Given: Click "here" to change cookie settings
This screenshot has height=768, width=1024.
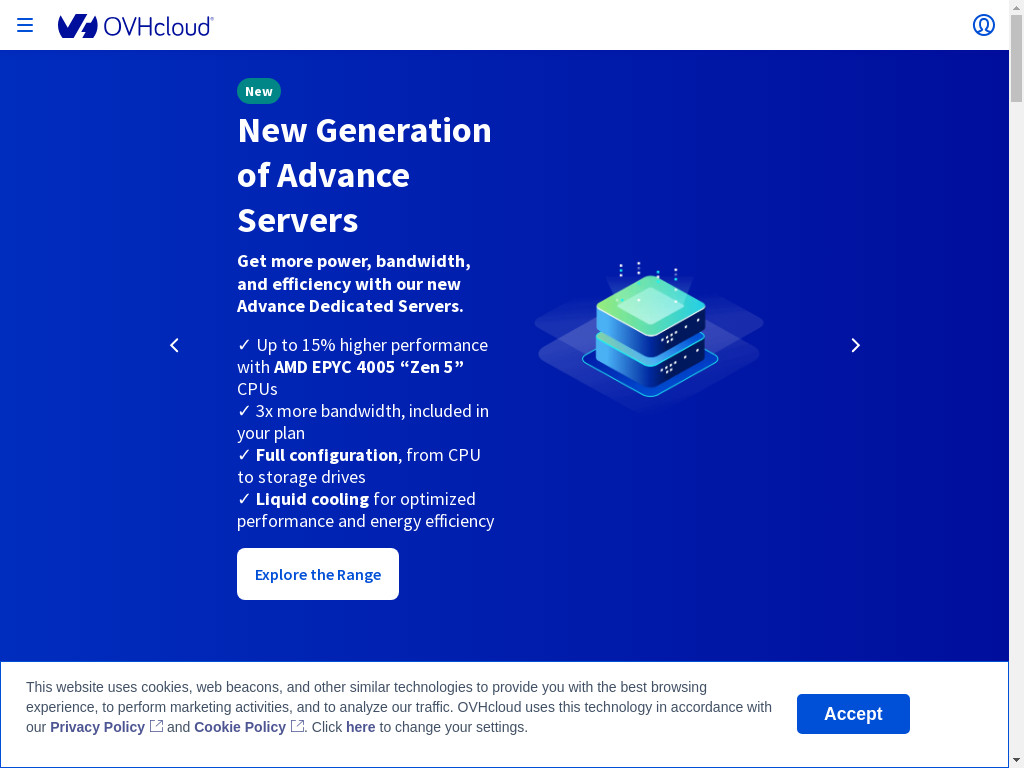Looking at the screenshot, I should coord(360,727).
